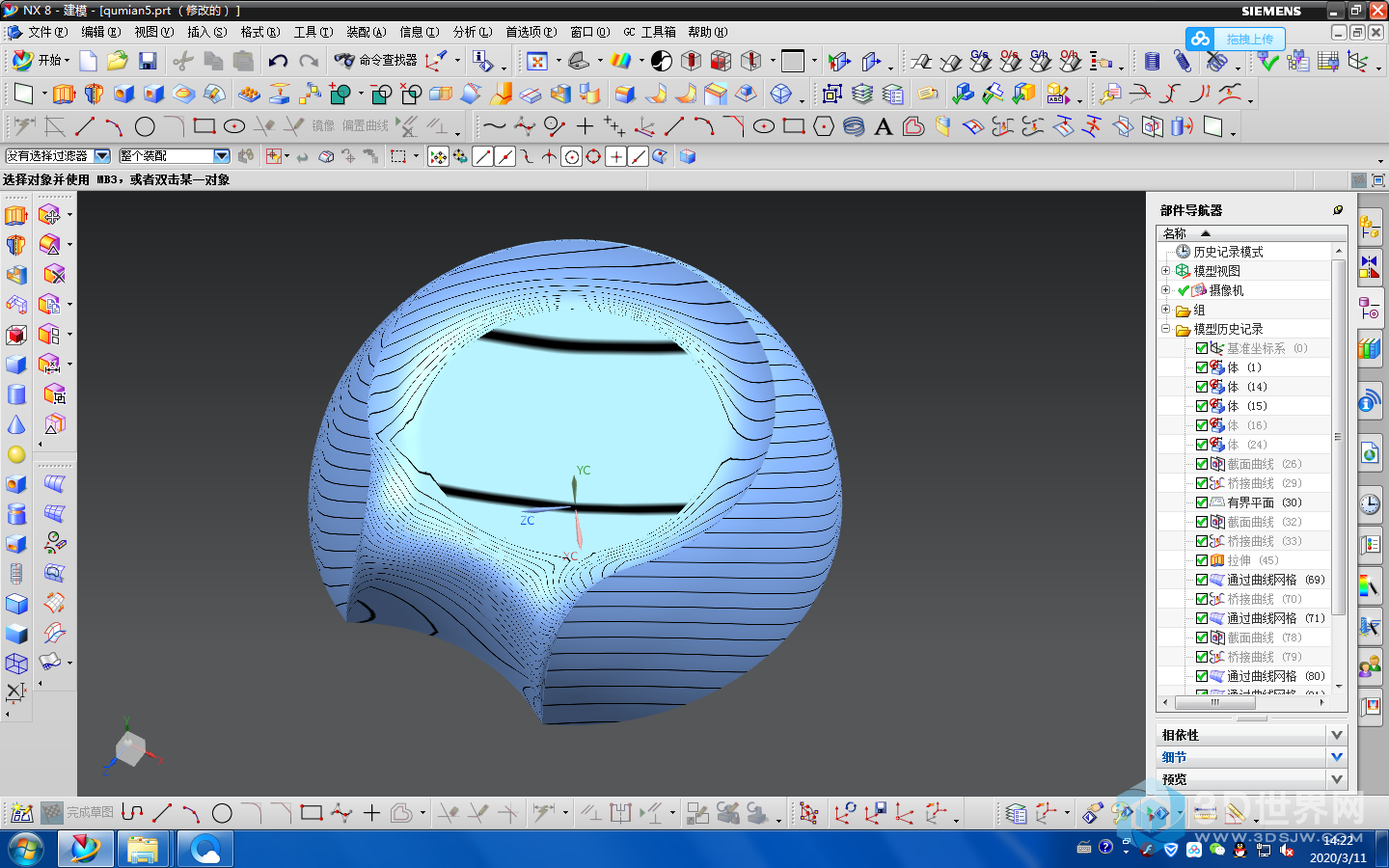Click the G/s surface analysis icon
The width and height of the screenshot is (1389, 868).
tap(980, 61)
